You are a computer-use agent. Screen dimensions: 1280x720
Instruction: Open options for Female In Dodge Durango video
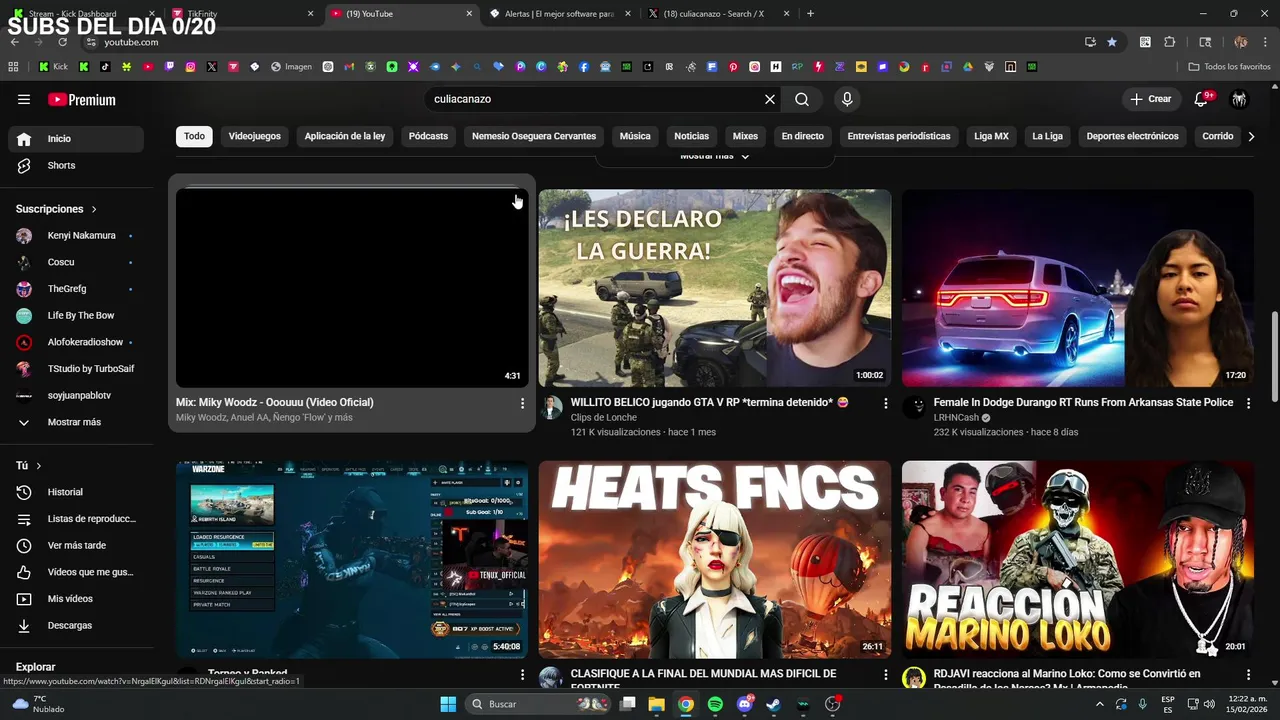tap(1248, 403)
